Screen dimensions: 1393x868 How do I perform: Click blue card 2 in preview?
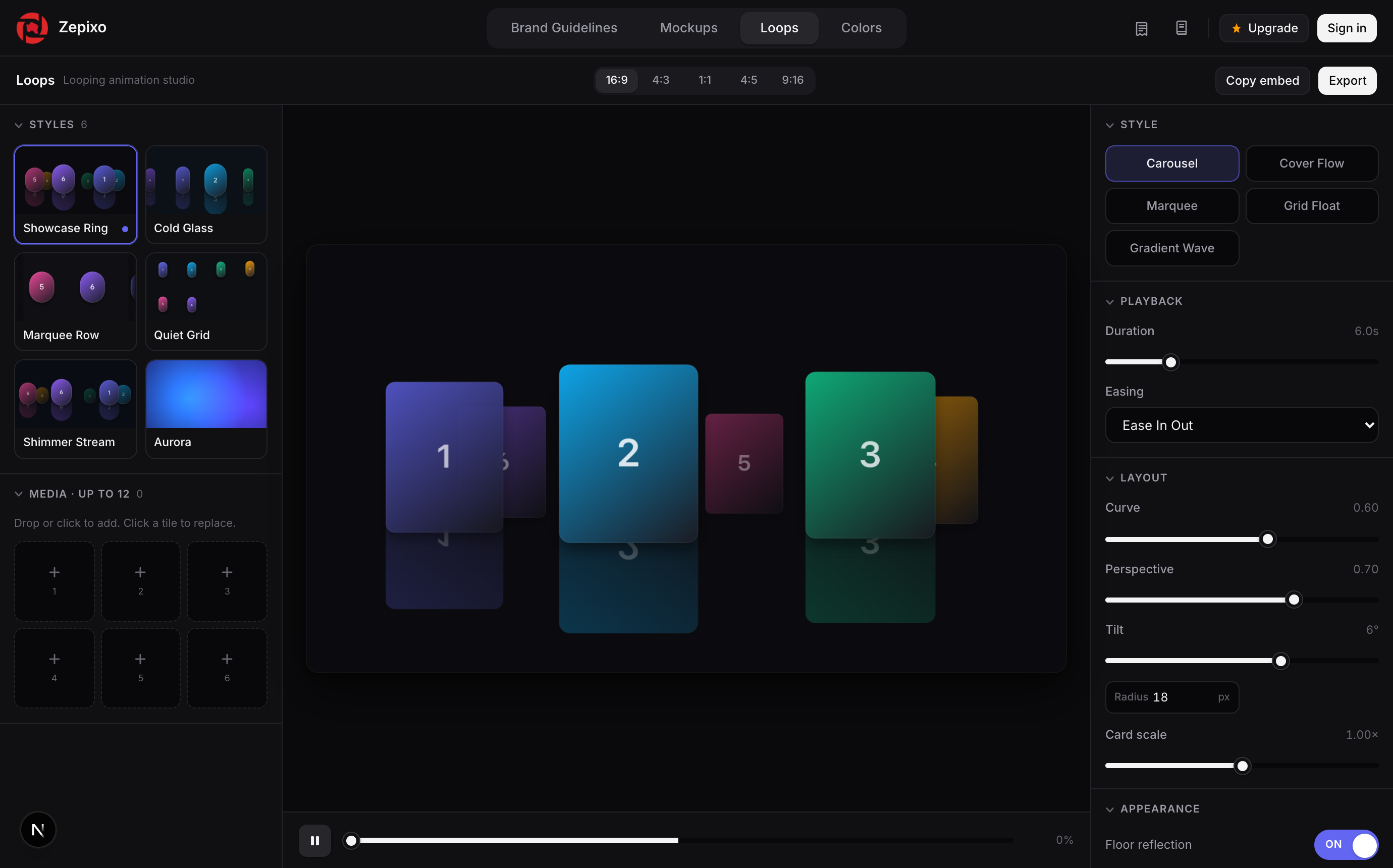[628, 453]
